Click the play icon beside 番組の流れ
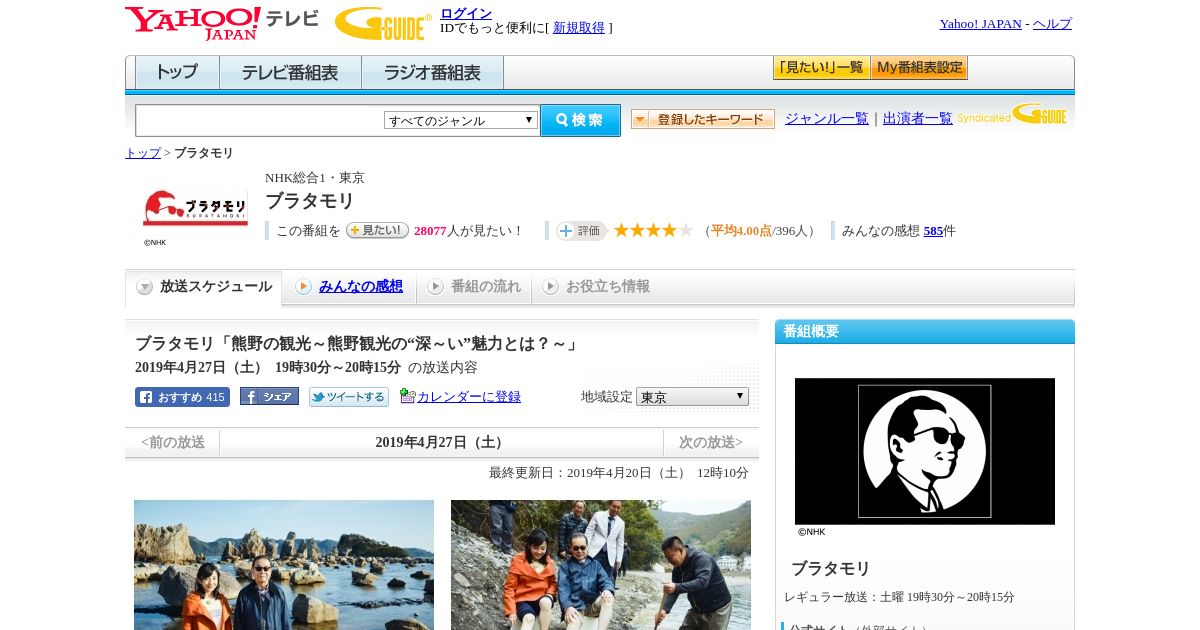The height and width of the screenshot is (630, 1200). [435, 287]
